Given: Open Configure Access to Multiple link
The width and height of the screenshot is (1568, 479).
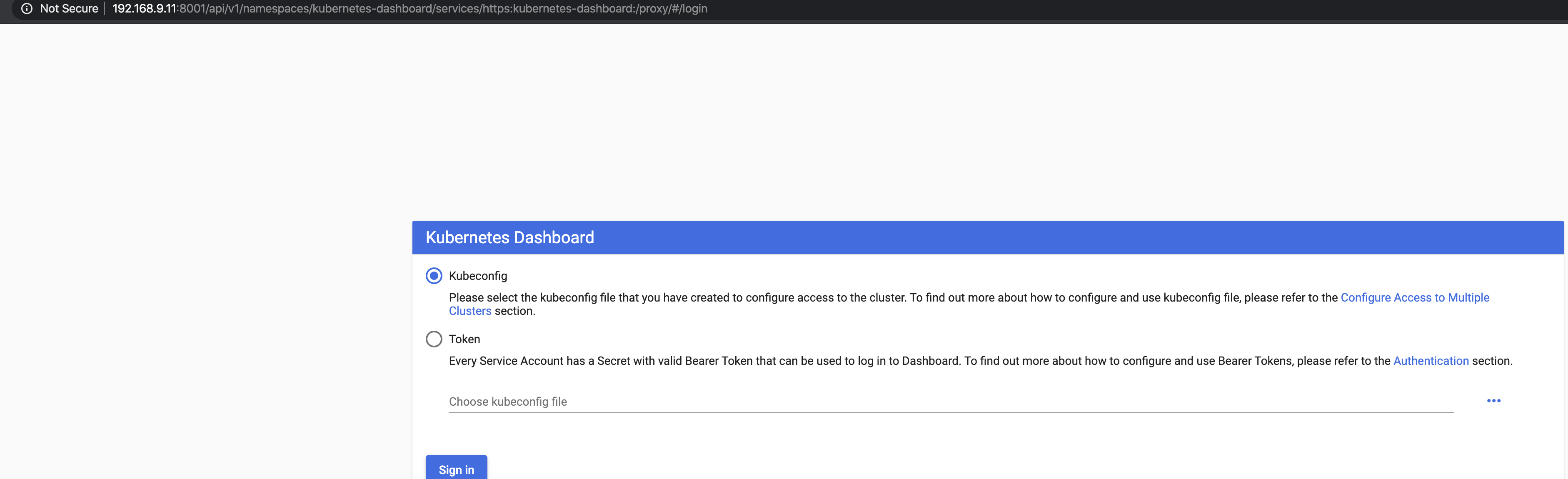Looking at the screenshot, I should point(1415,298).
